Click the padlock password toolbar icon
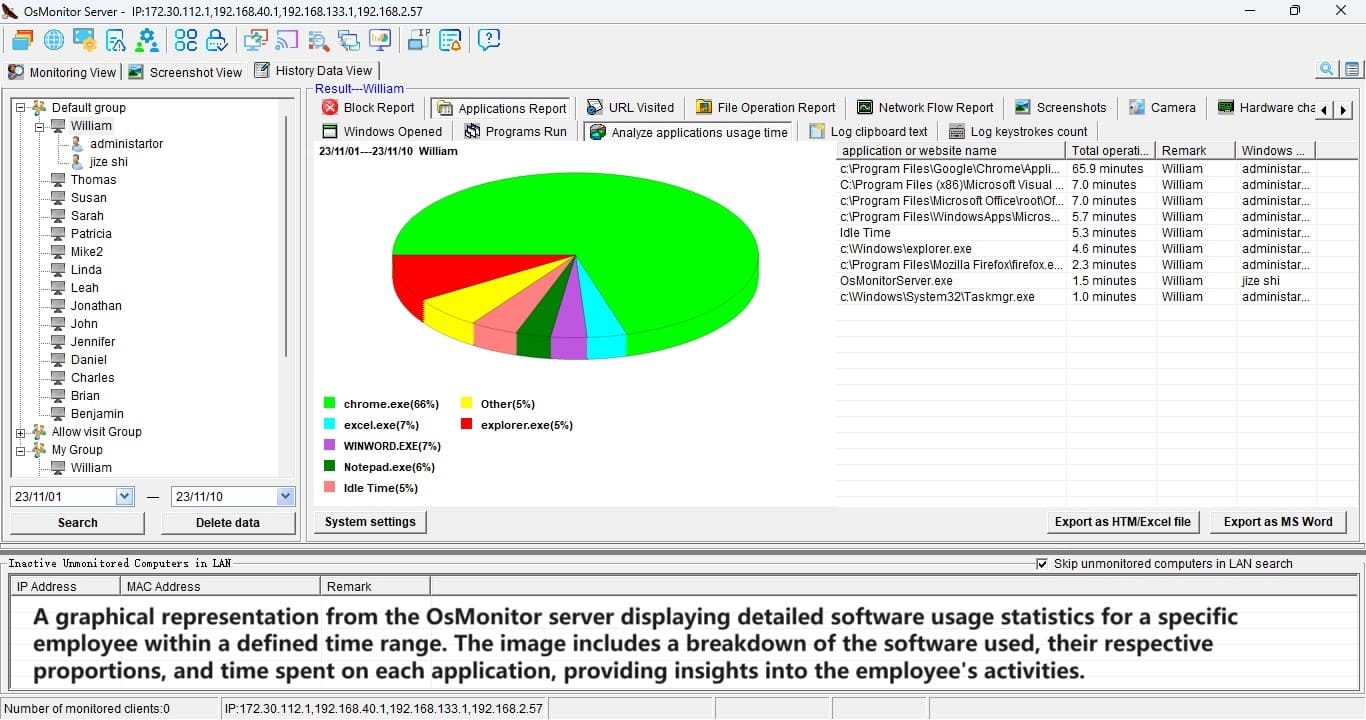 (216, 40)
